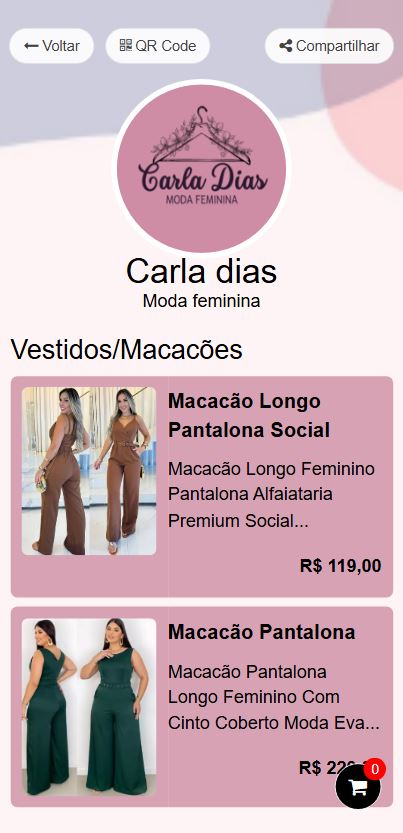
Task: Tap the Compartilhar button
Action: pyautogui.click(x=329, y=46)
